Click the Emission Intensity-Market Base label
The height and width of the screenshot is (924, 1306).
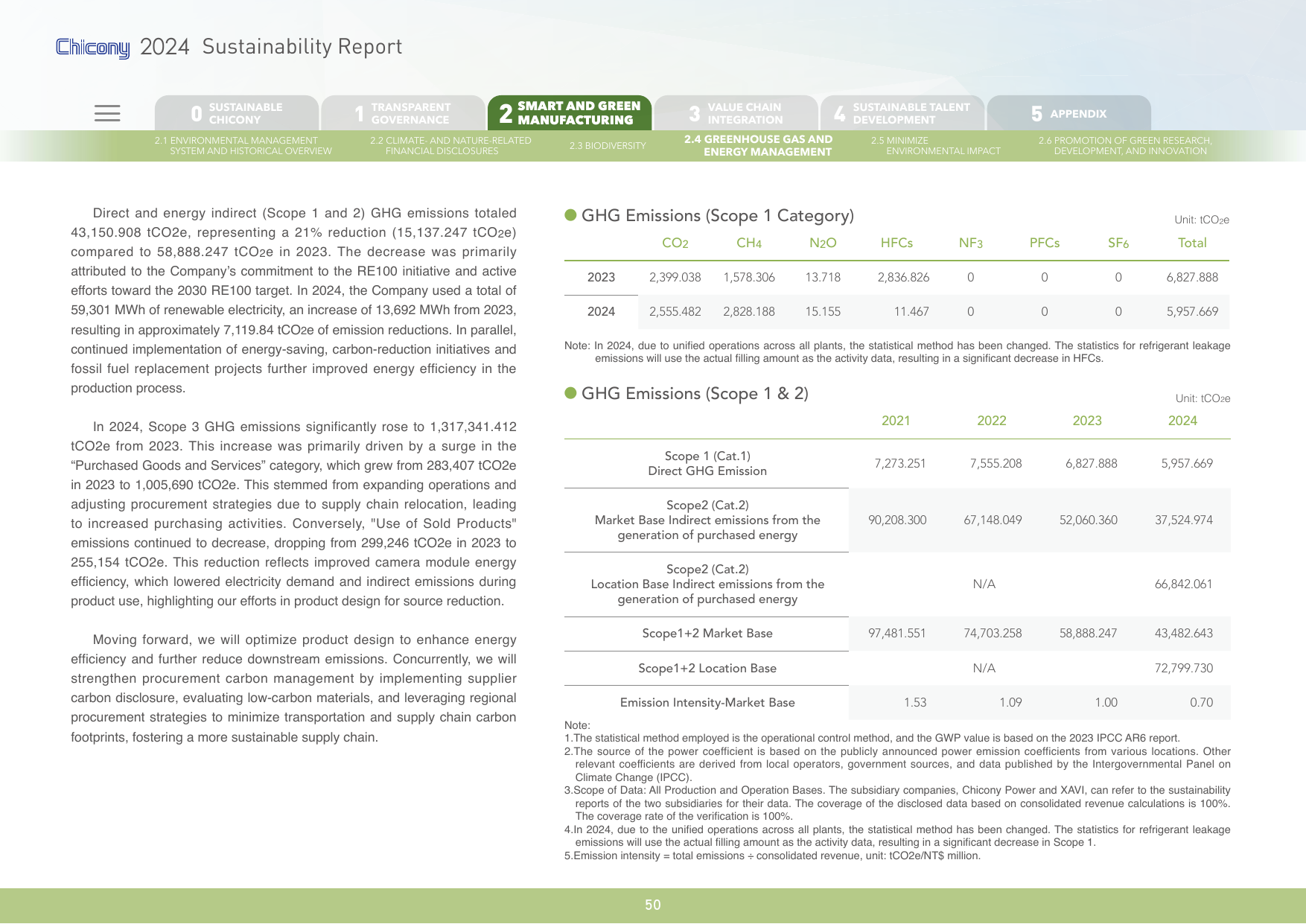click(707, 703)
